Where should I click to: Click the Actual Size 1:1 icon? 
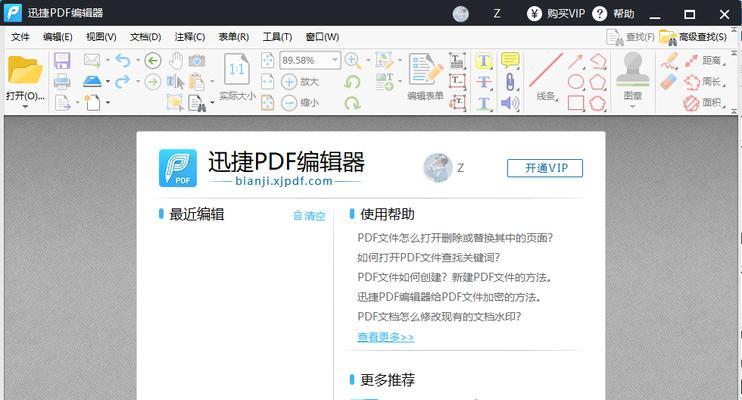(237, 70)
